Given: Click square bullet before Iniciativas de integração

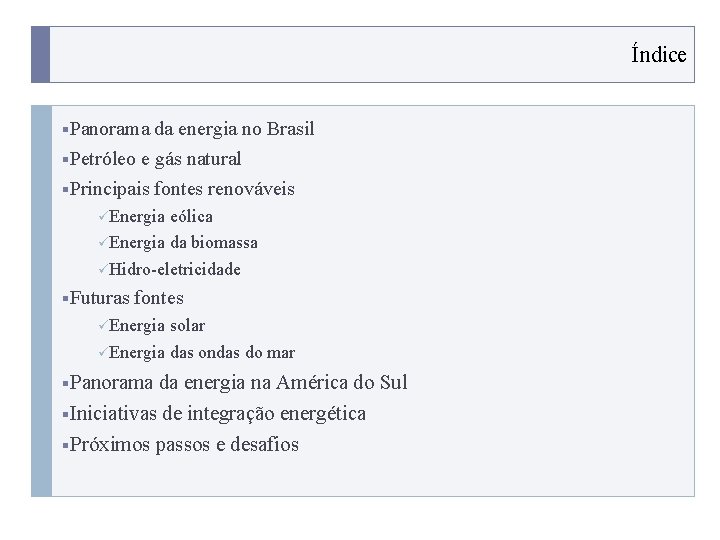Looking at the screenshot, I should point(65,414).
